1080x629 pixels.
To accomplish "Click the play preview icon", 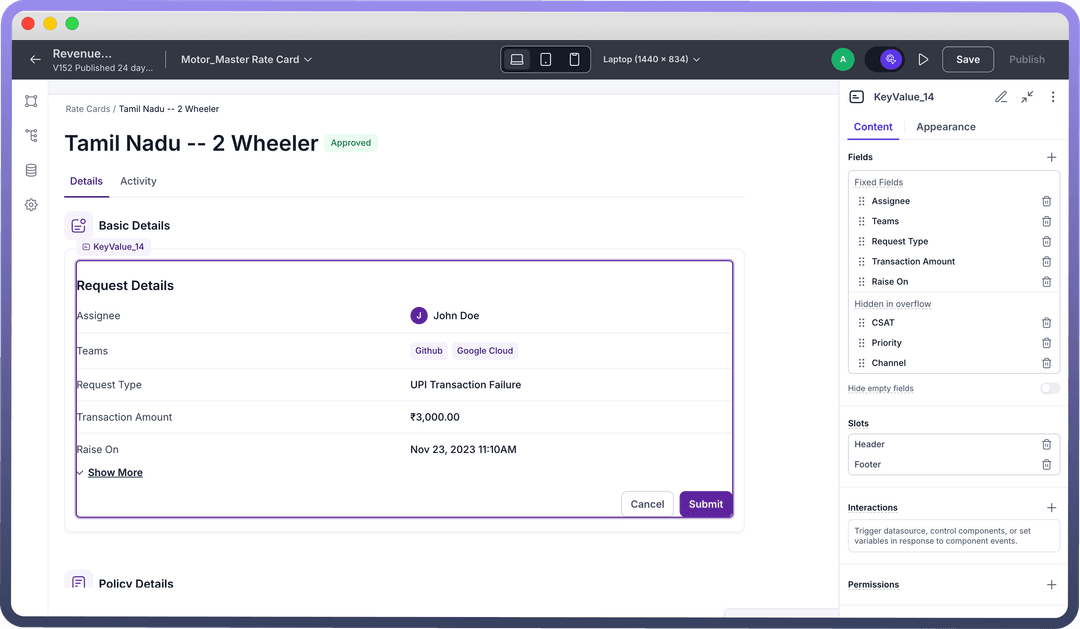I will coord(923,60).
